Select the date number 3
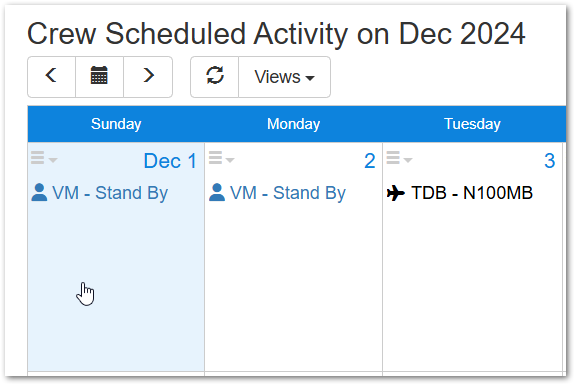 click(549, 161)
